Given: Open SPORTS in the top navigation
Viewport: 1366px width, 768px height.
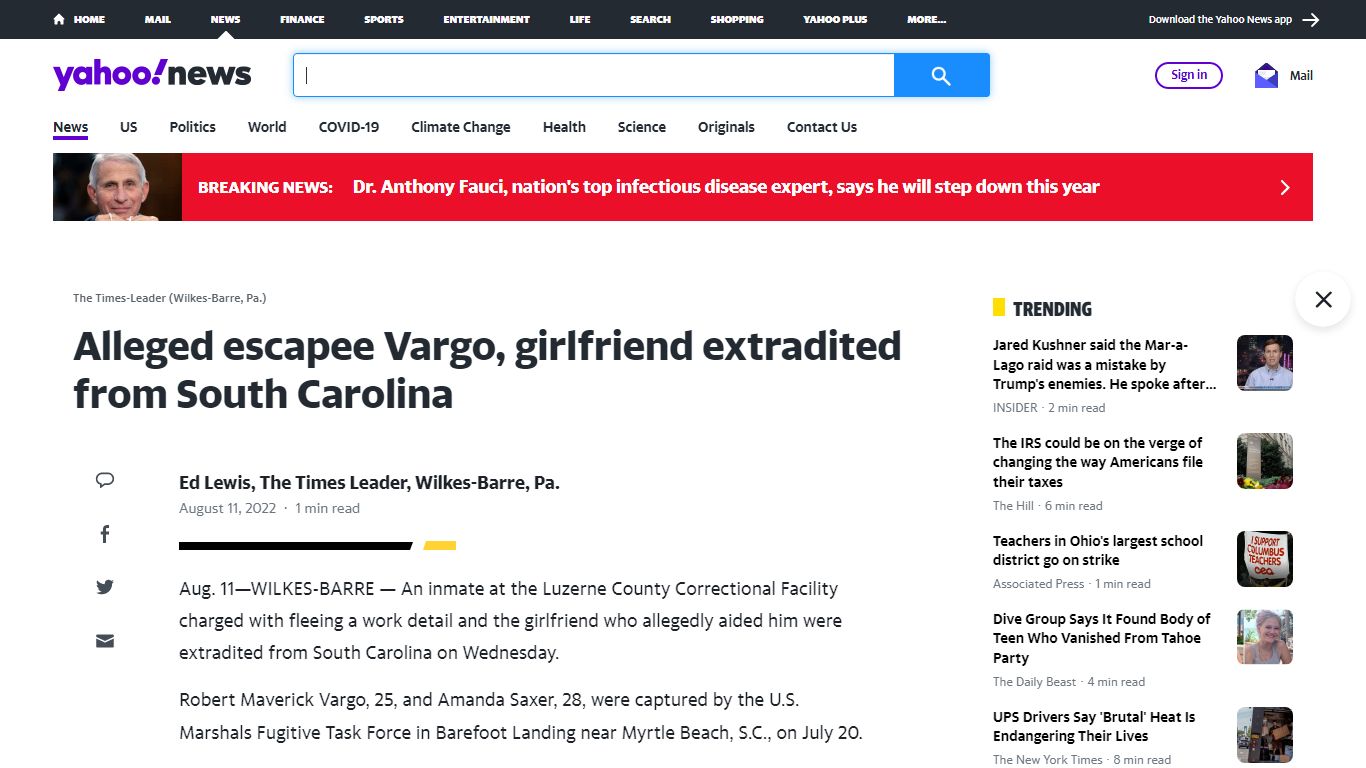Looking at the screenshot, I should (384, 19).
